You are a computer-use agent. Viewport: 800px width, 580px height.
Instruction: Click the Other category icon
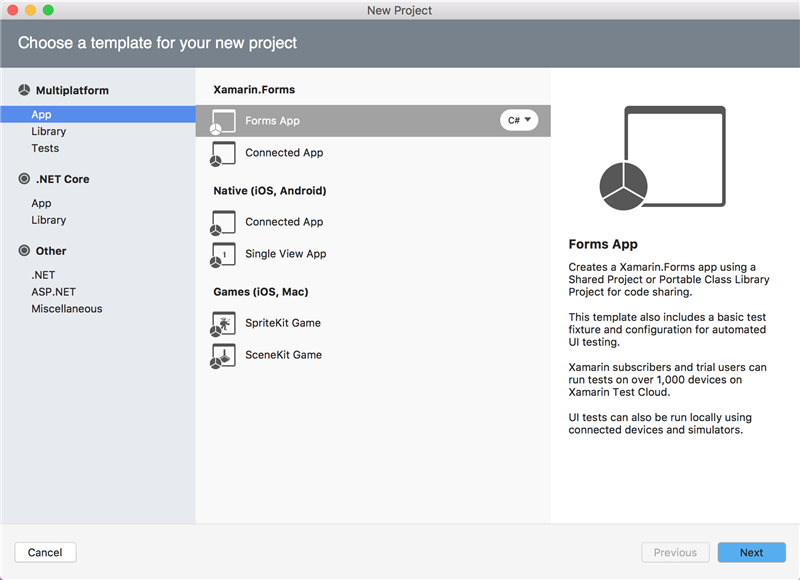[x=24, y=250]
